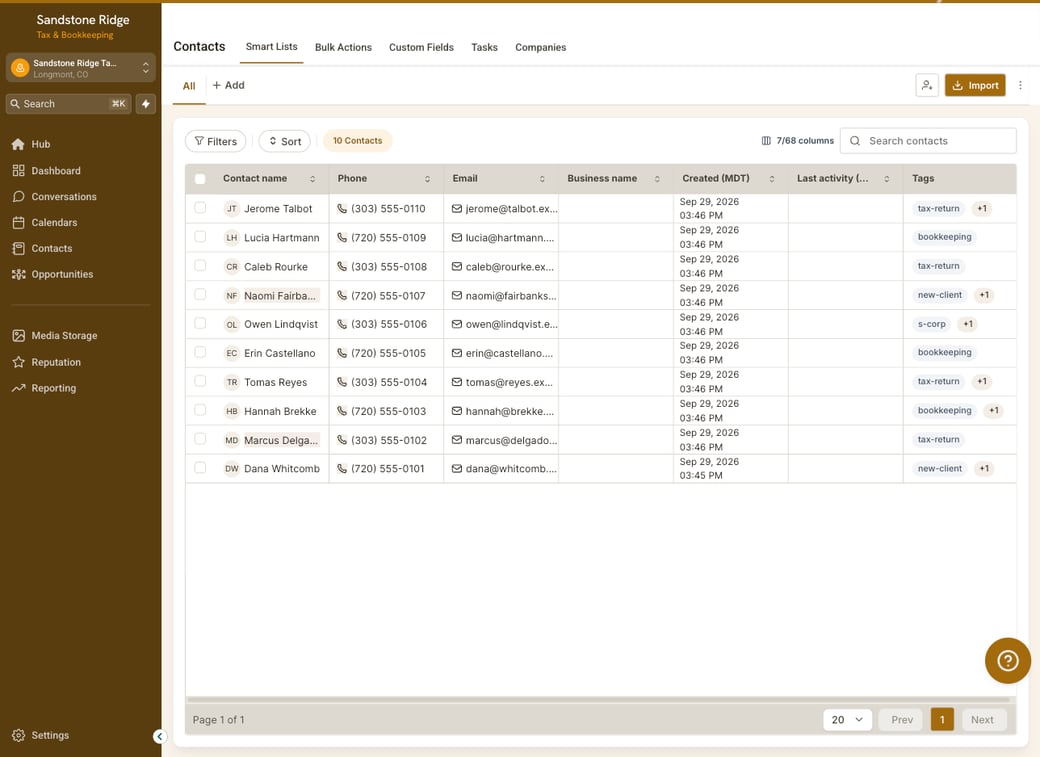Screen dimensions: 1040x757
Task: Open the Reporting trend icon
Action: coord(18,388)
